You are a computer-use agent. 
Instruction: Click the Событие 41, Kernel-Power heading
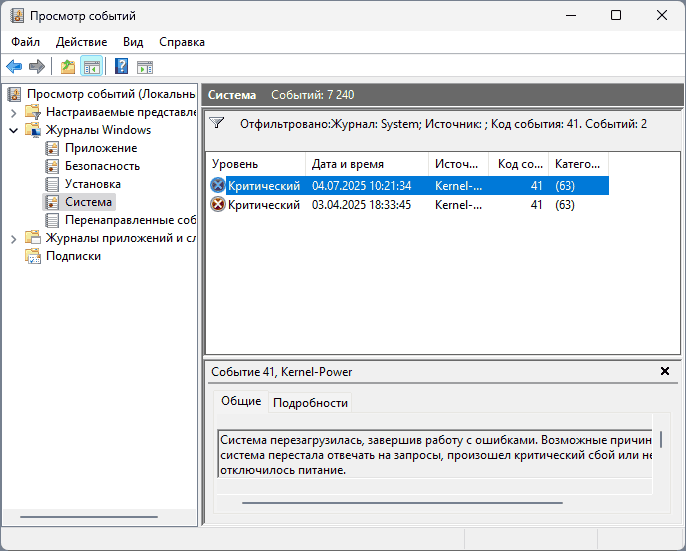coord(281,372)
